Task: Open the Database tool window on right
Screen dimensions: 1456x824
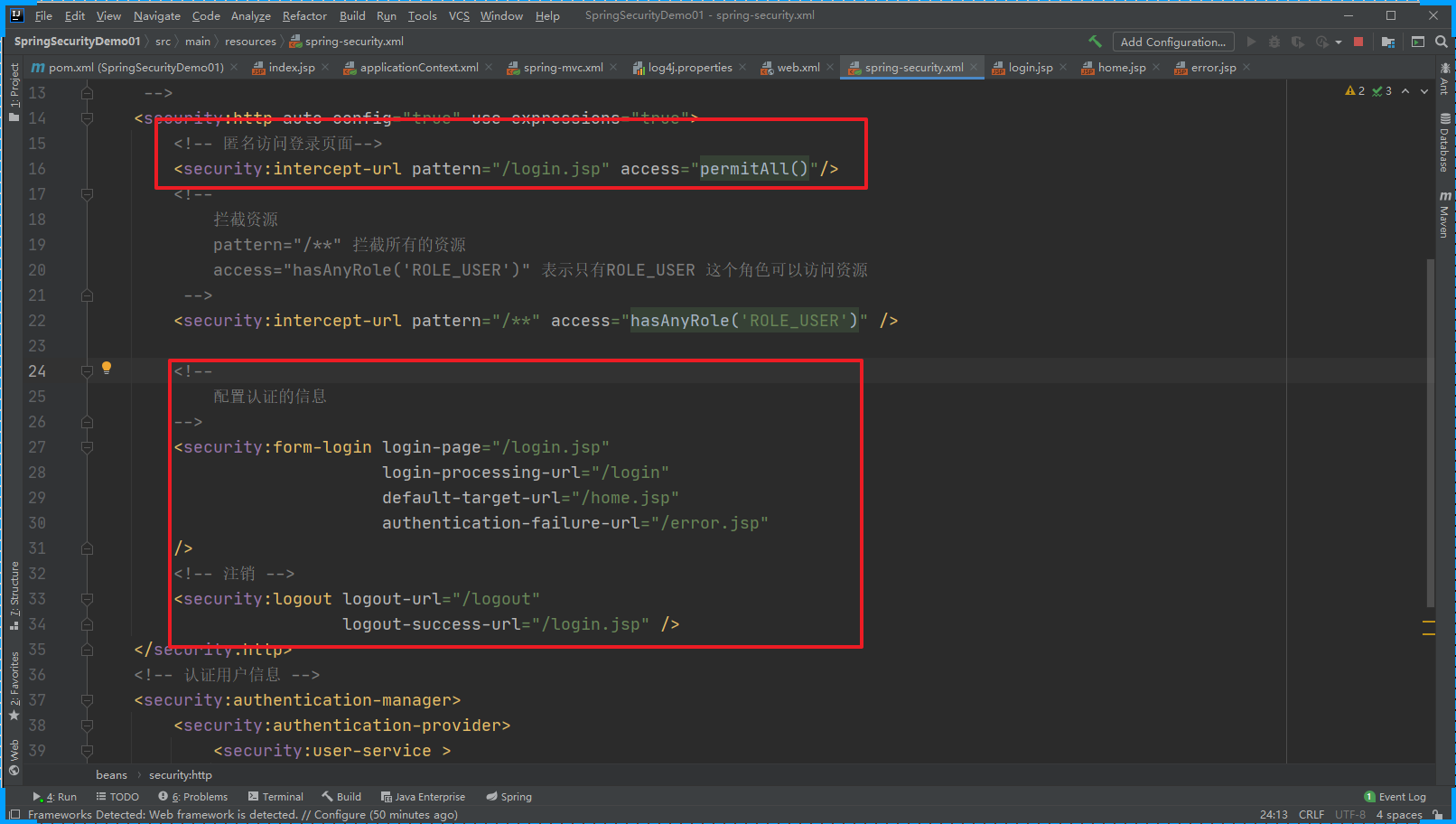Action: [1445, 143]
